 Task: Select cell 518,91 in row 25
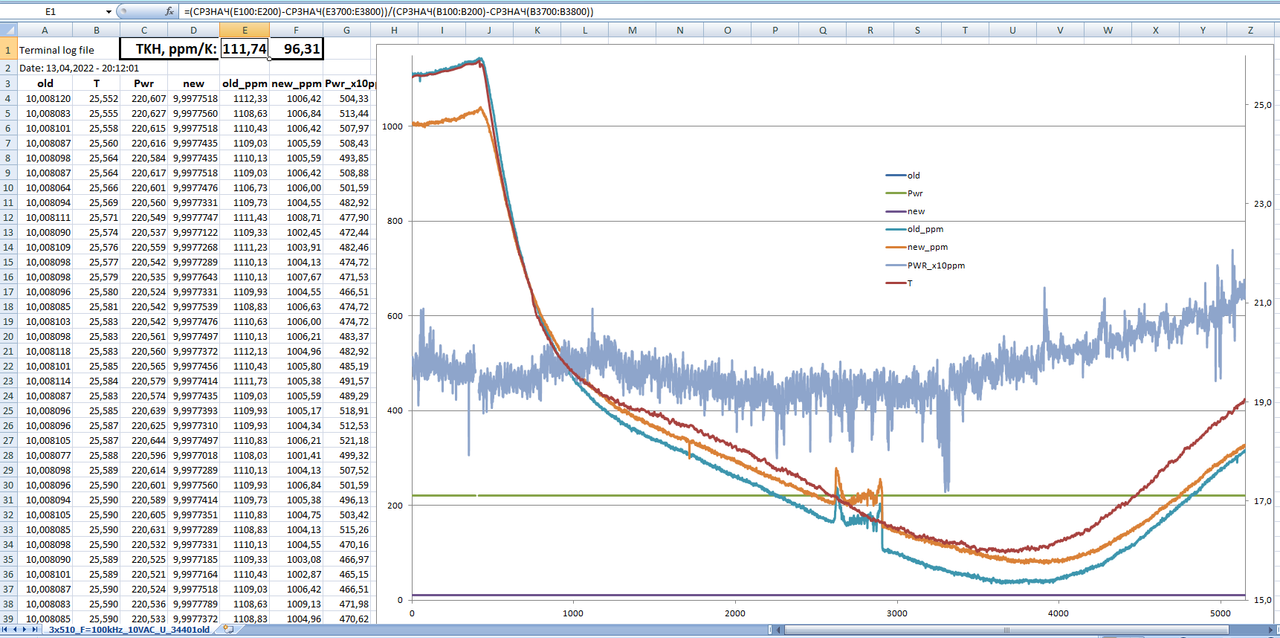(x=346, y=411)
